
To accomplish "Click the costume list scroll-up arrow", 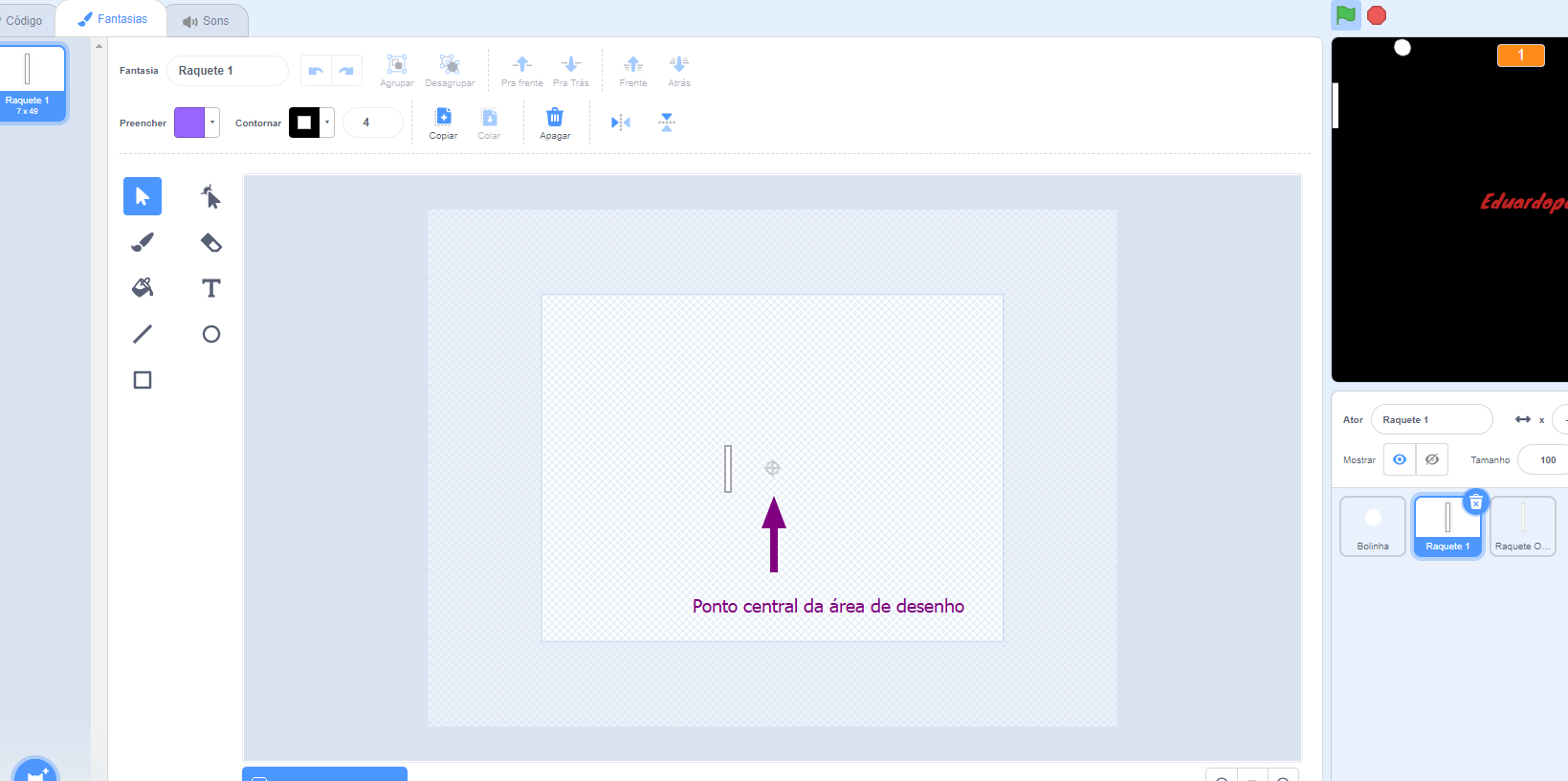I will click(x=99, y=45).
